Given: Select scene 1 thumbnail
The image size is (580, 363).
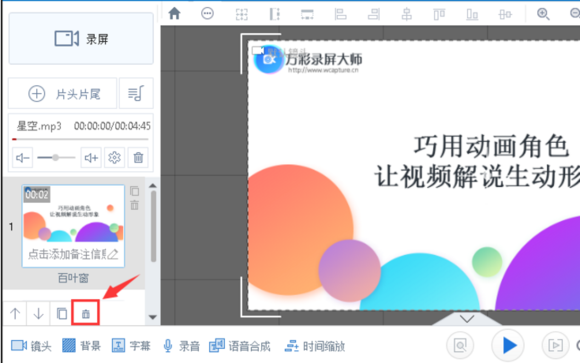Looking at the screenshot, I should (x=73, y=226).
